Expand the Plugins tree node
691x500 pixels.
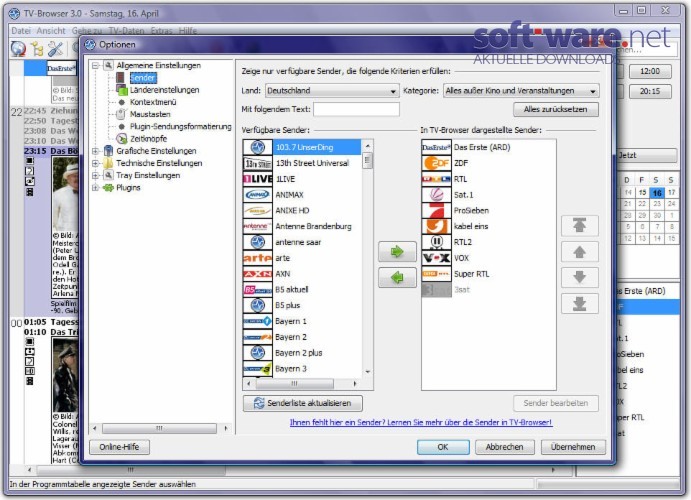click(x=95, y=188)
